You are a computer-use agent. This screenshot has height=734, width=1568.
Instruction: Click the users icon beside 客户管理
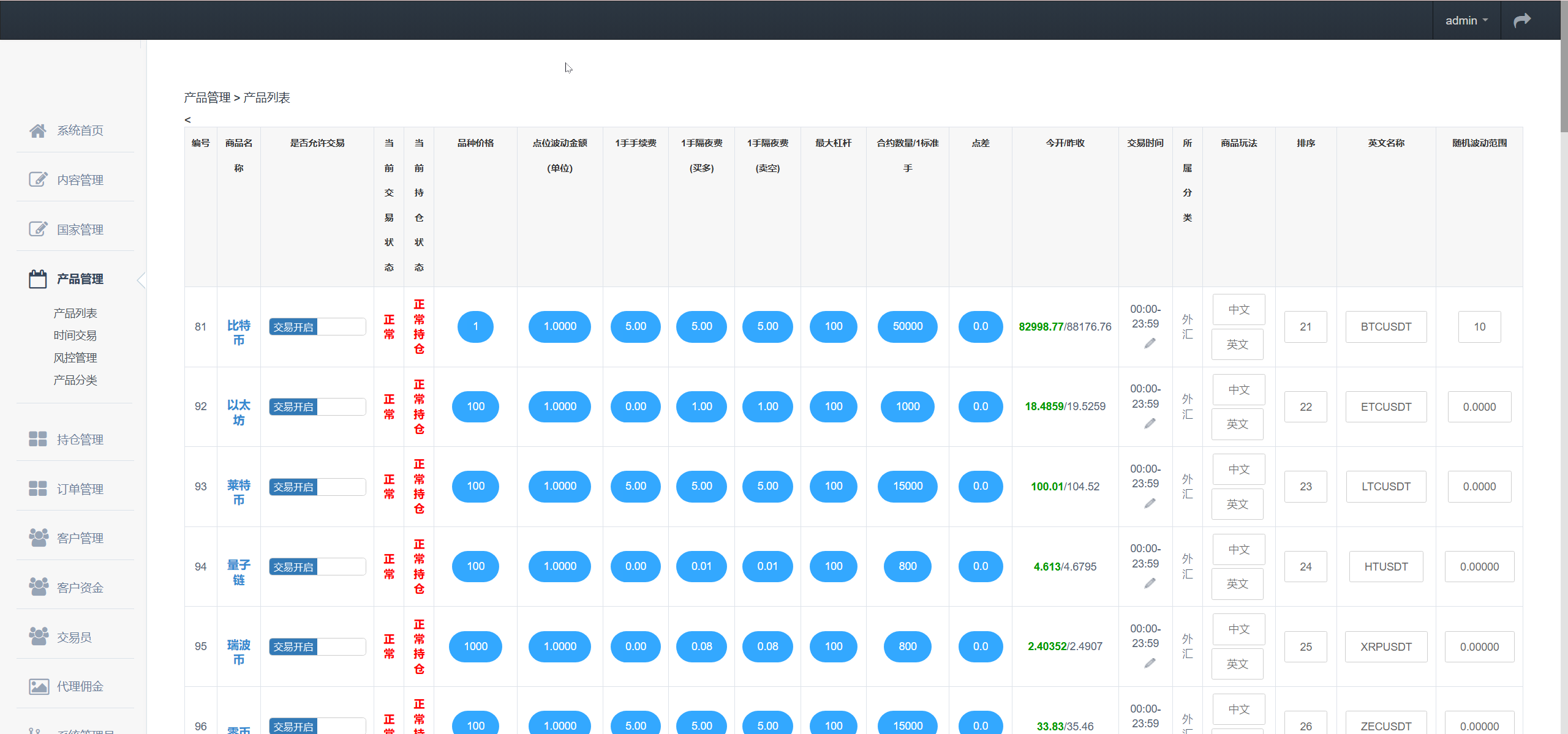click(38, 537)
